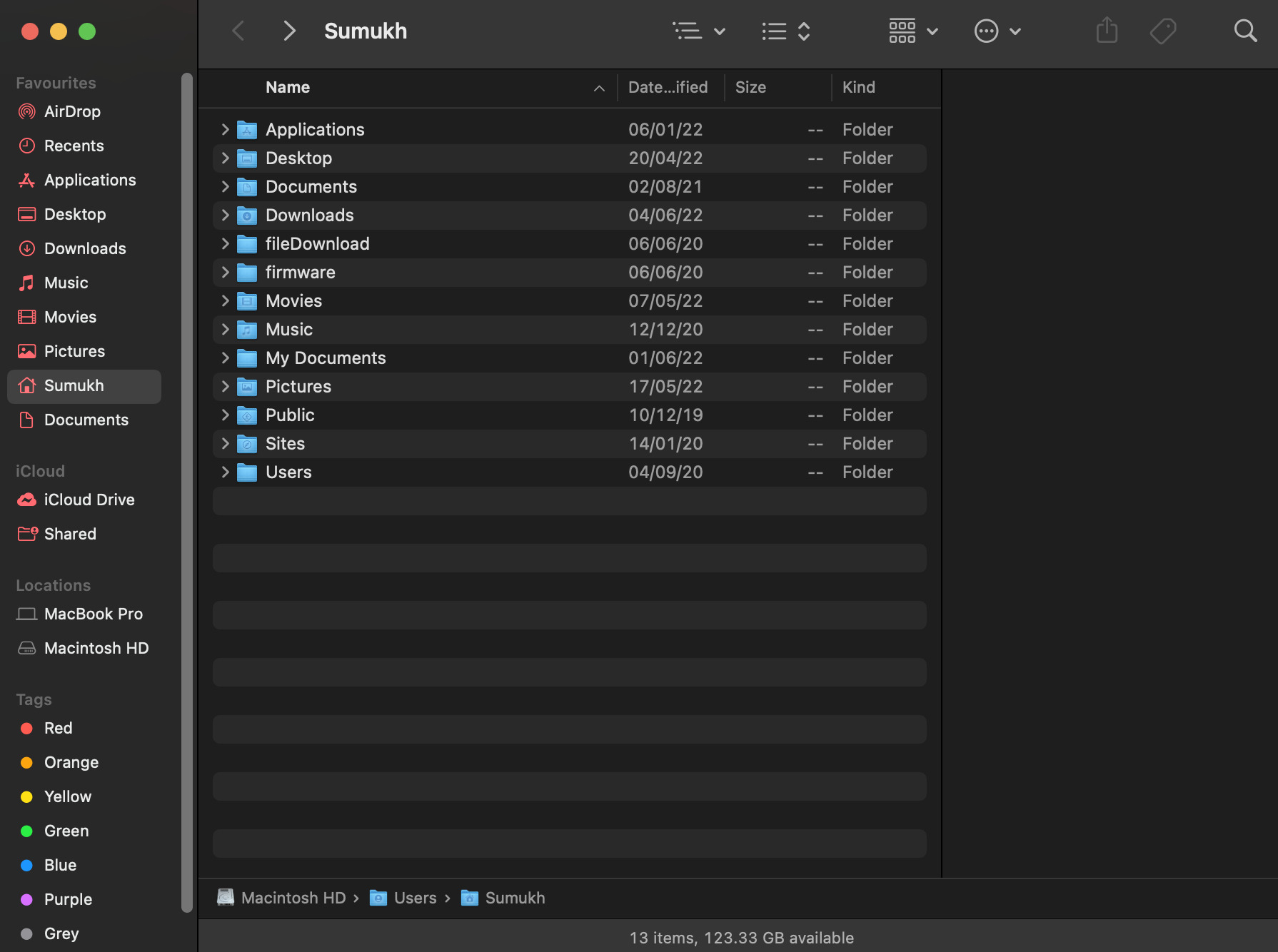The width and height of the screenshot is (1278, 952).
Task: Open the ellipsis action menu icon
Action: (997, 31)
